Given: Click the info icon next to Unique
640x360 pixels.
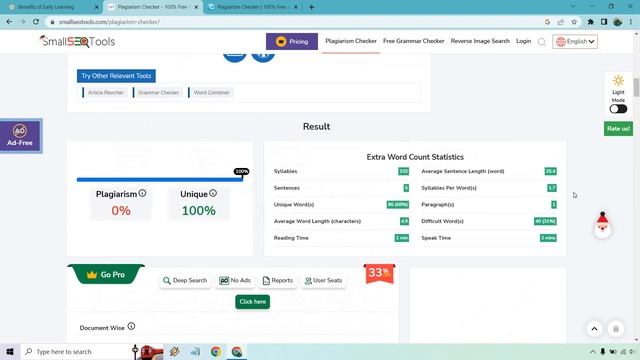Looking at the screenshot, I should [213, 193].
